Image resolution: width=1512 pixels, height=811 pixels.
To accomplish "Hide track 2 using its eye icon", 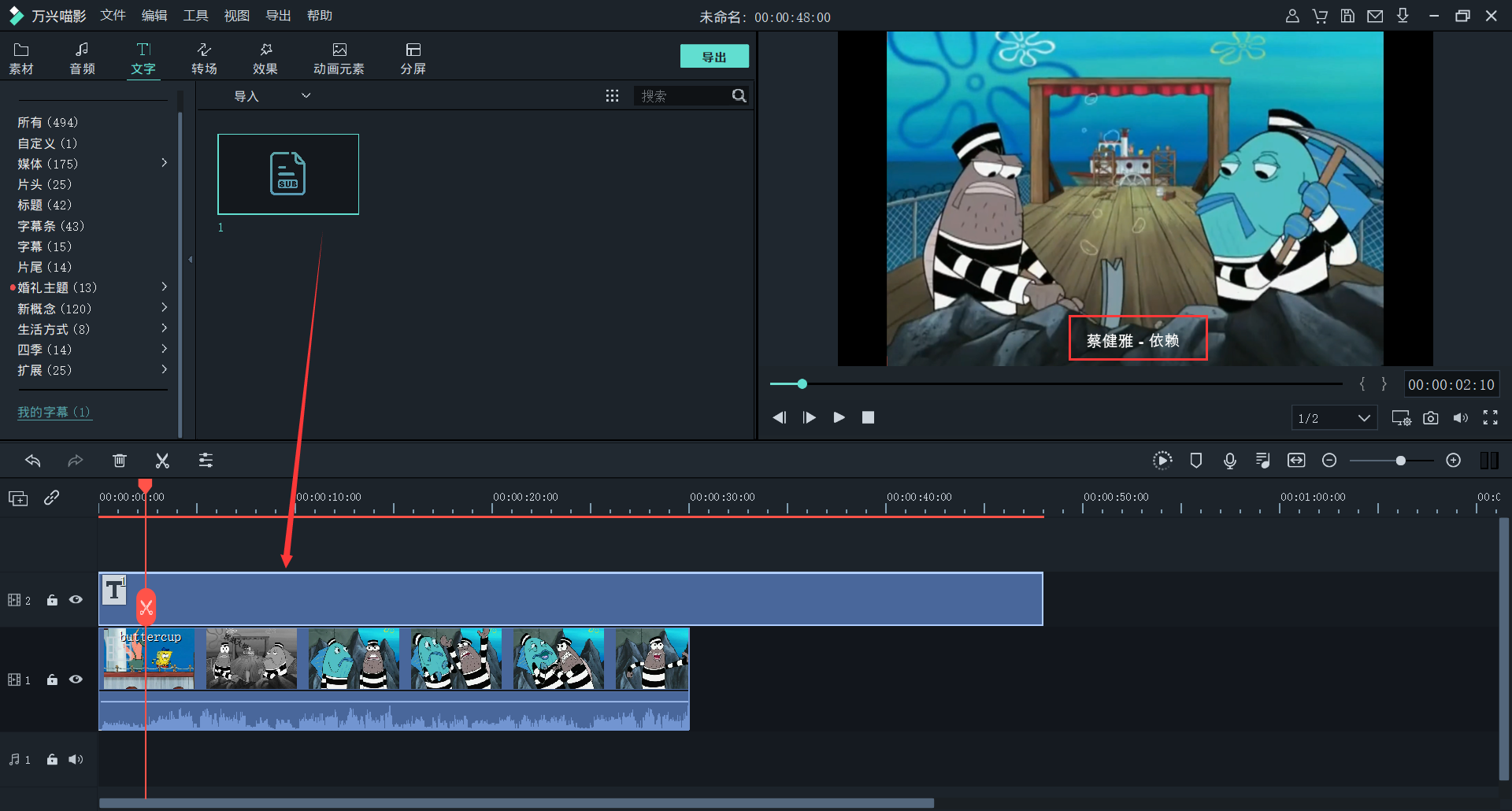I will pos(76,600).
